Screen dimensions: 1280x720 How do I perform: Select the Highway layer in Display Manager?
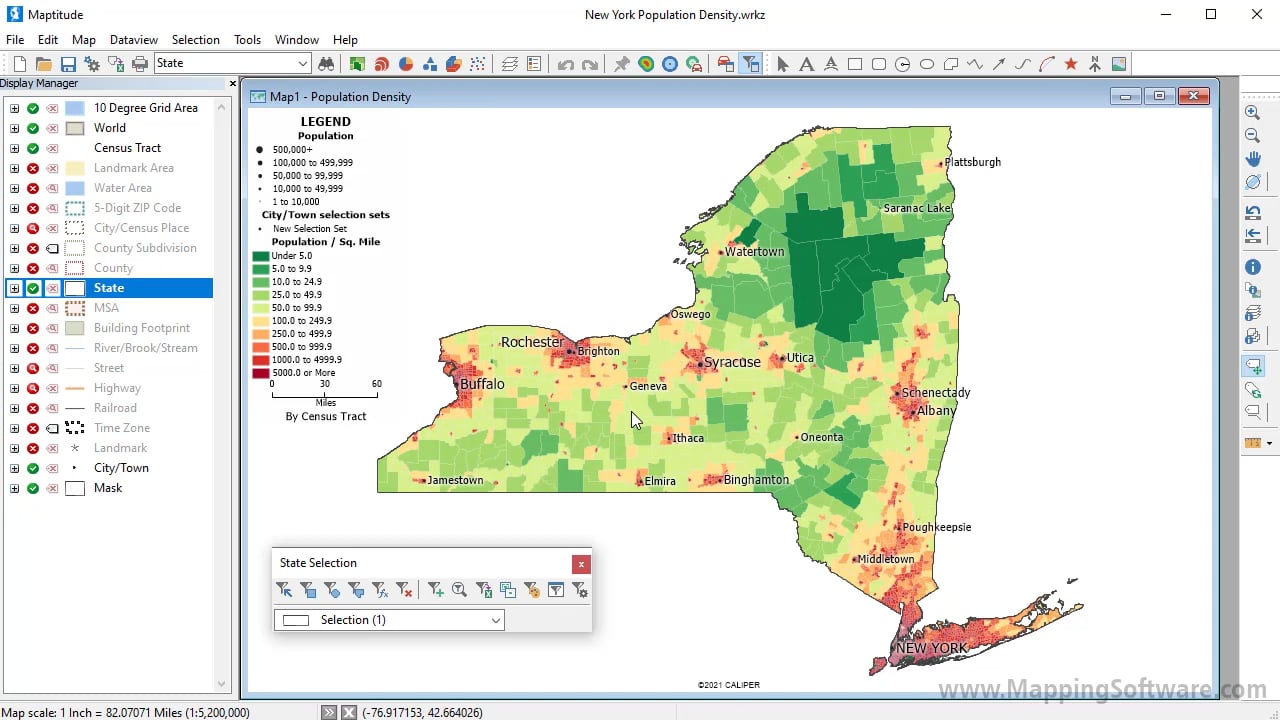pyautogui.click(x=117, y=388)
